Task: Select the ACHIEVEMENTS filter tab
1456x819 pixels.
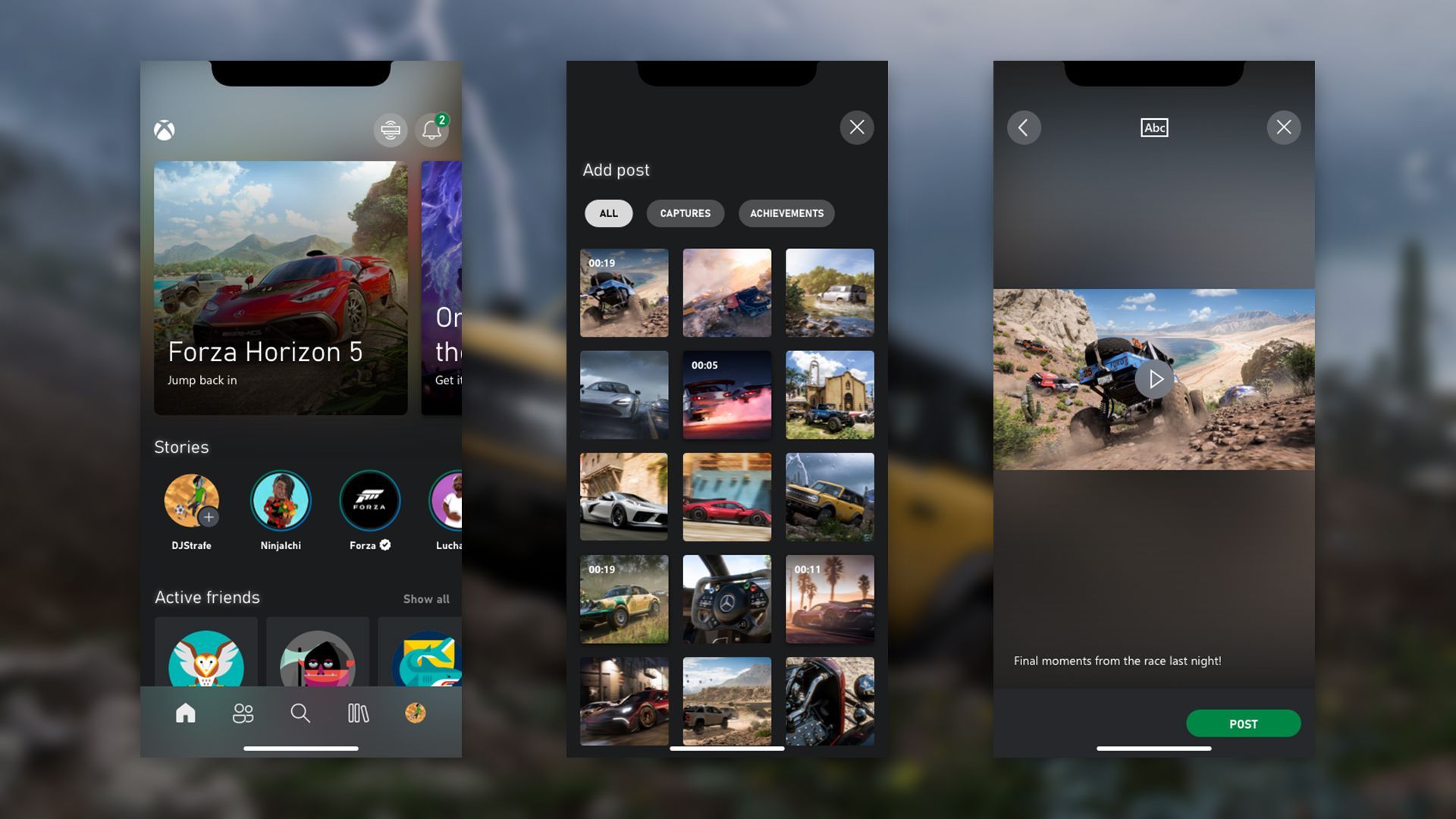Action: coord(787,213)
